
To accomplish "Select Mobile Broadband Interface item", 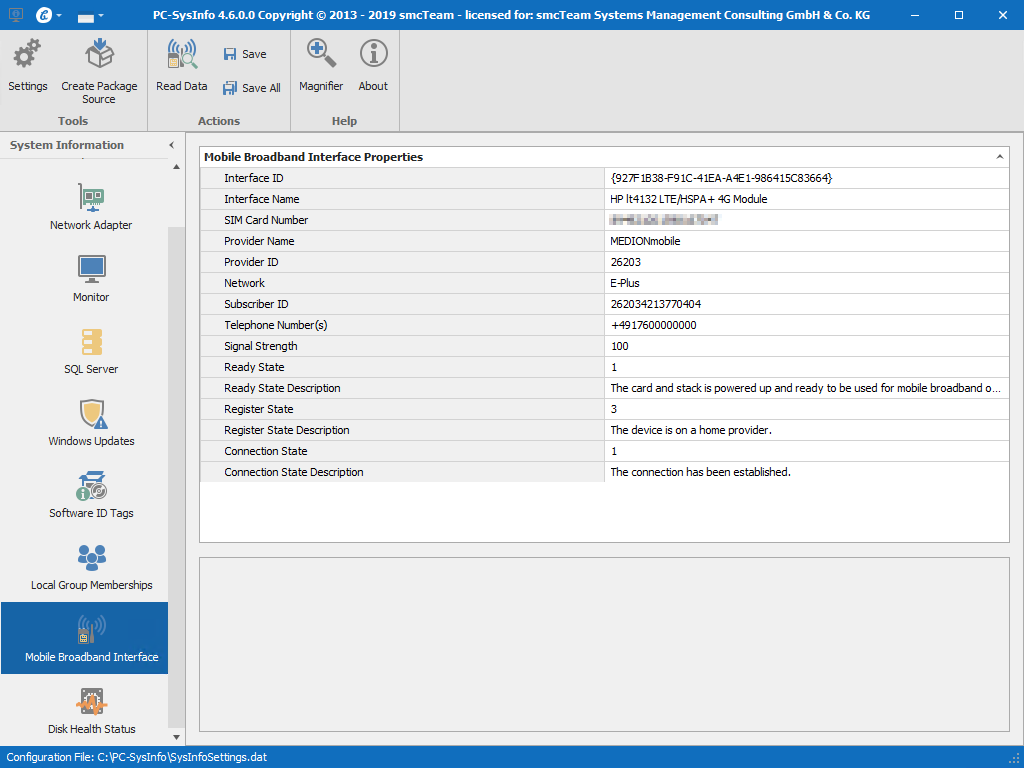I will tap(84, 638).
